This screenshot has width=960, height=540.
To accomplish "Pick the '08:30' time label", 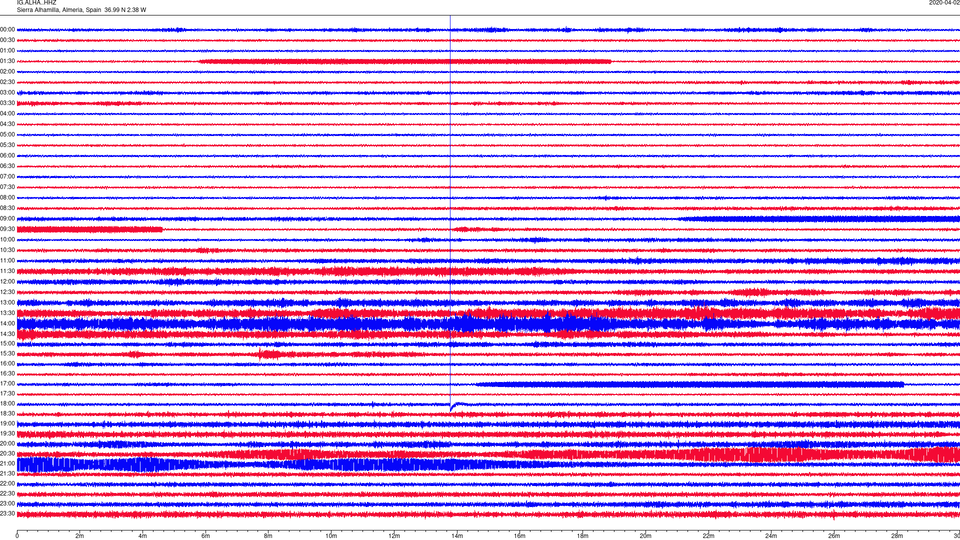I will pyautogui.click(x=7, y=208).
